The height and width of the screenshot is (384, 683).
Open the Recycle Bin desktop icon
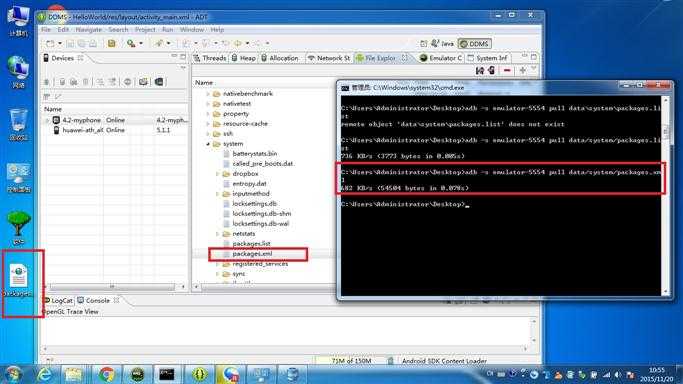pyautogui.click(x=18, y=125)
